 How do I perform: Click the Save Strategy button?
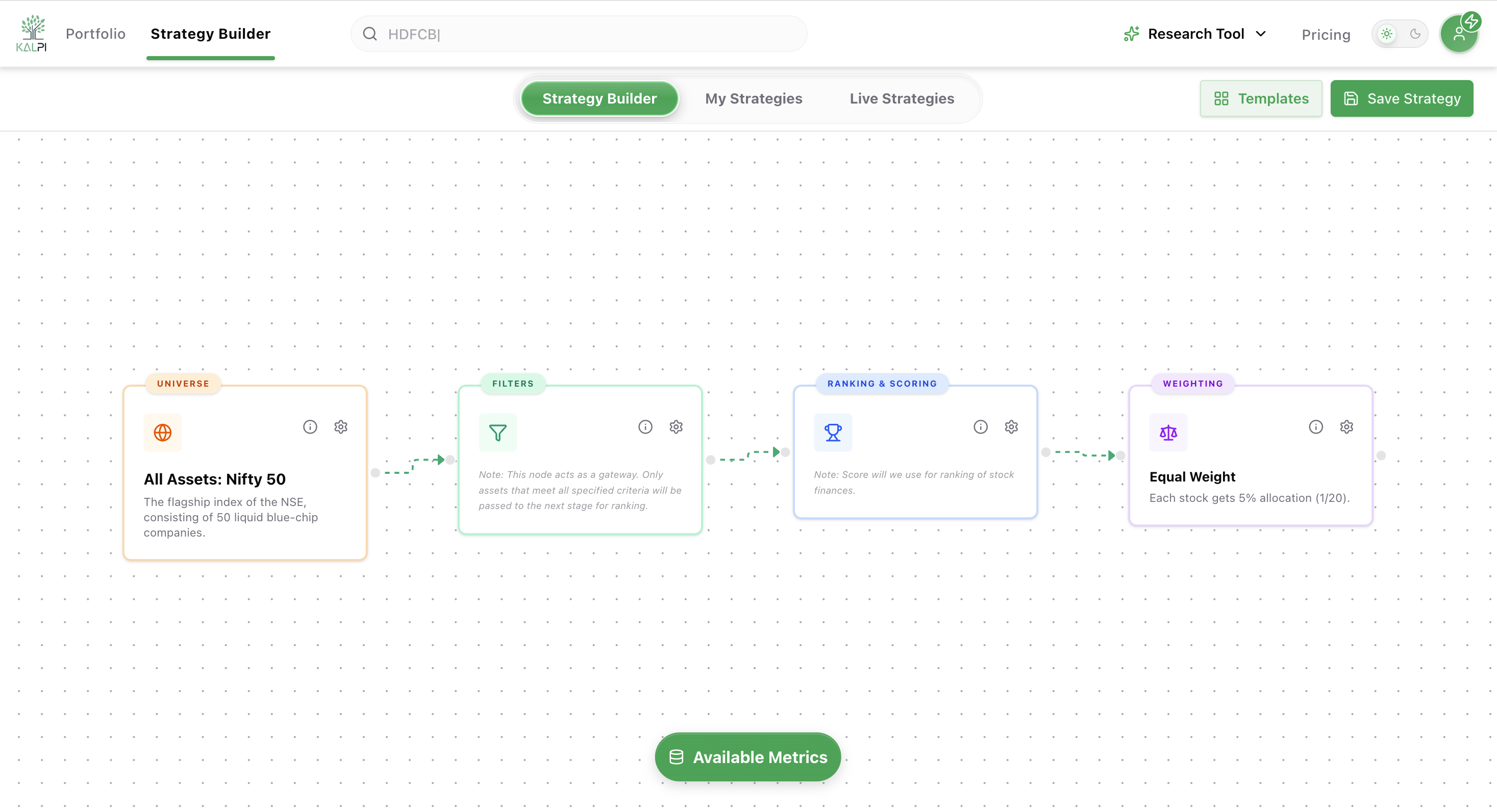coord(1401,99)
